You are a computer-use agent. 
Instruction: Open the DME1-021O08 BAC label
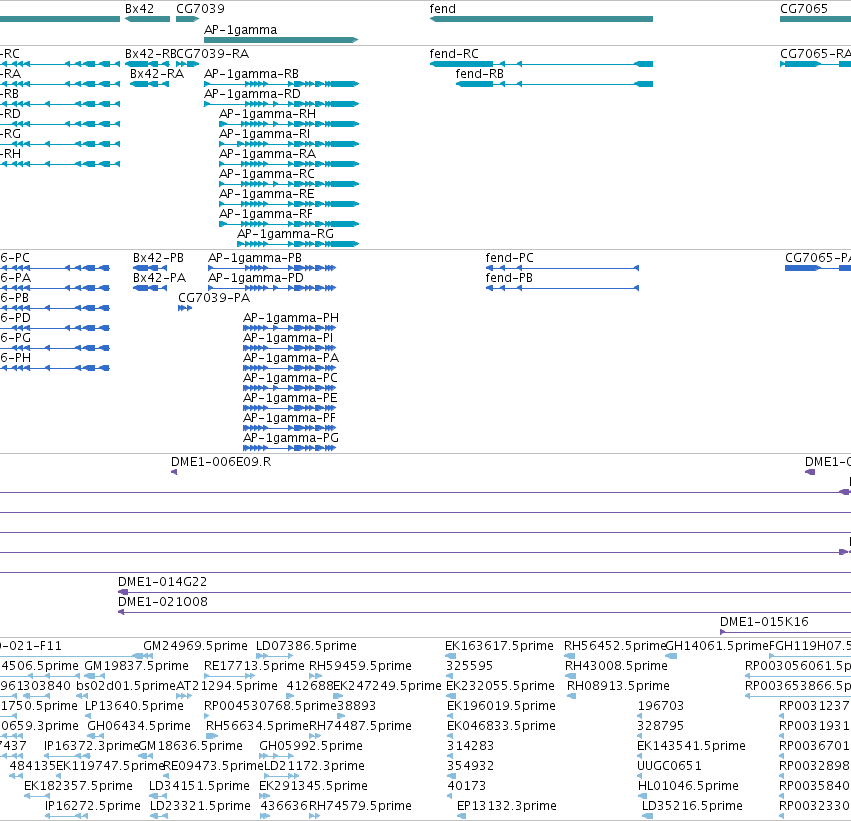(x=163, y=602)
